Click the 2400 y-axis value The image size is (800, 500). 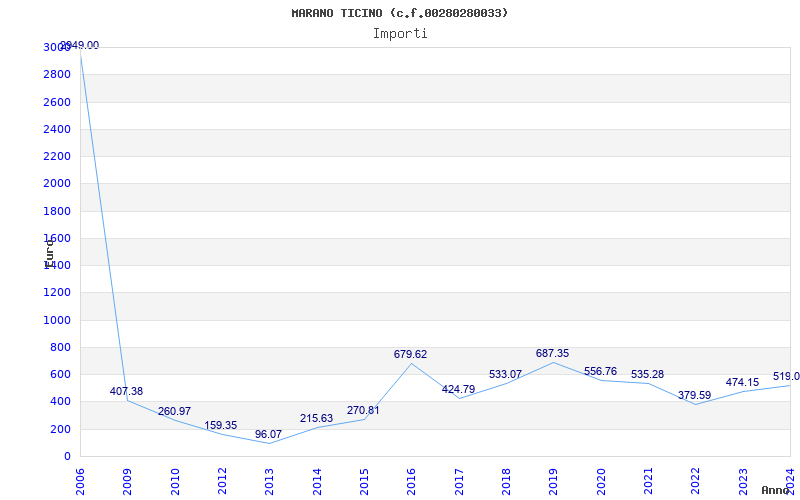(57, 129)
